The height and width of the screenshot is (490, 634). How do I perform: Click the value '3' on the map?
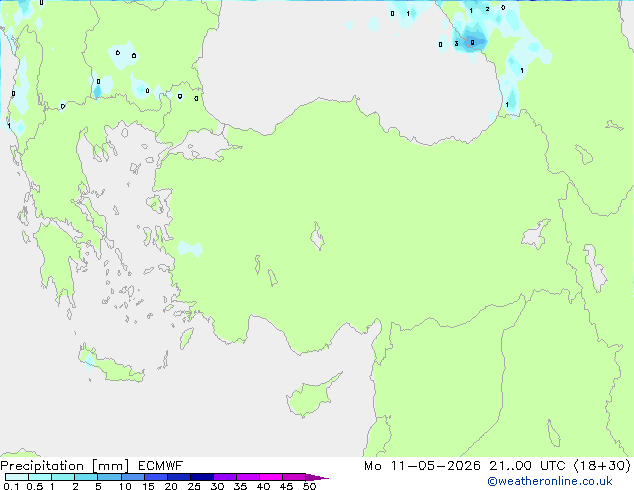(456, 44)
